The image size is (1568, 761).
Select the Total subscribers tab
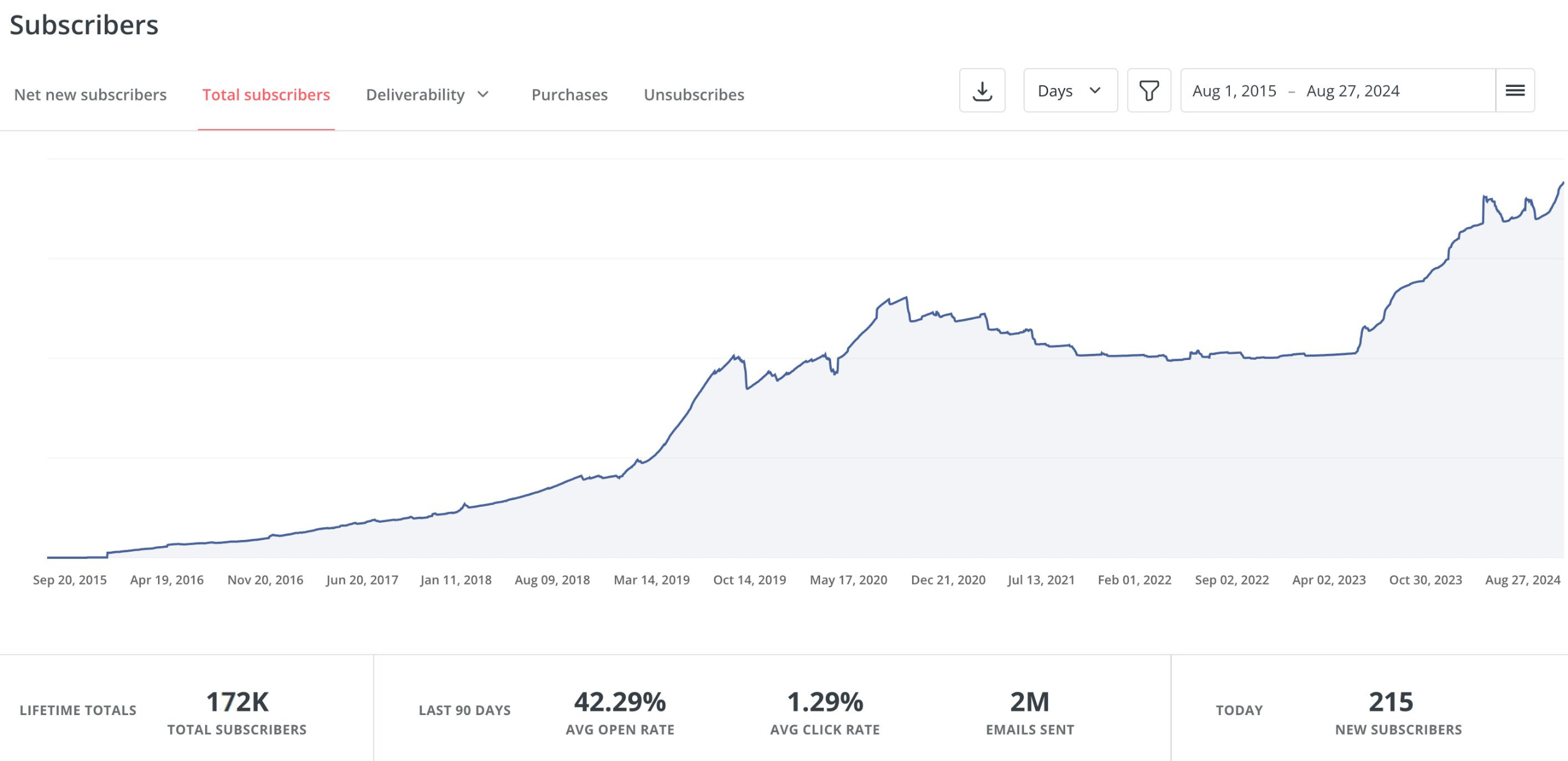pyautogui.click(x=266, y=94)
